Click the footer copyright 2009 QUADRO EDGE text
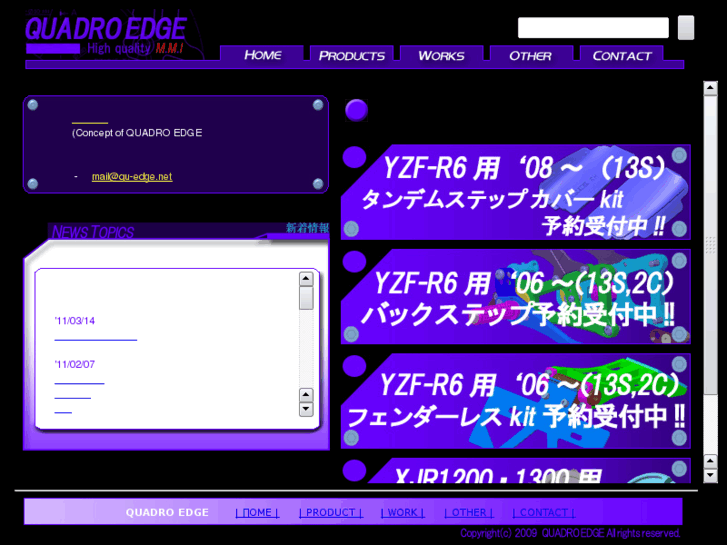The image size is (727, 545). [570, 533]
